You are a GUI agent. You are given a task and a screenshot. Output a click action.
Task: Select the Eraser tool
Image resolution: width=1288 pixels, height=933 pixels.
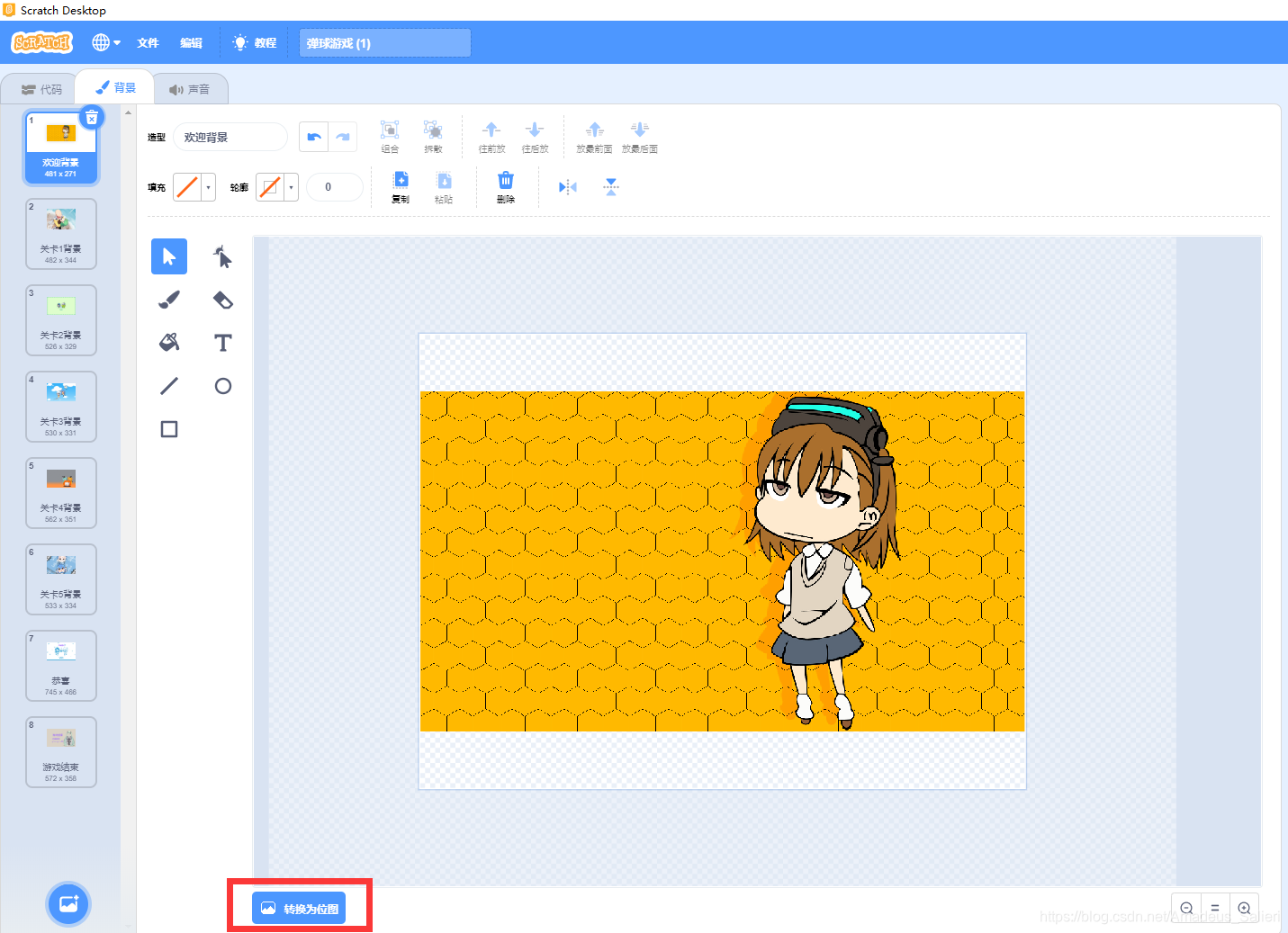[222, 300]
